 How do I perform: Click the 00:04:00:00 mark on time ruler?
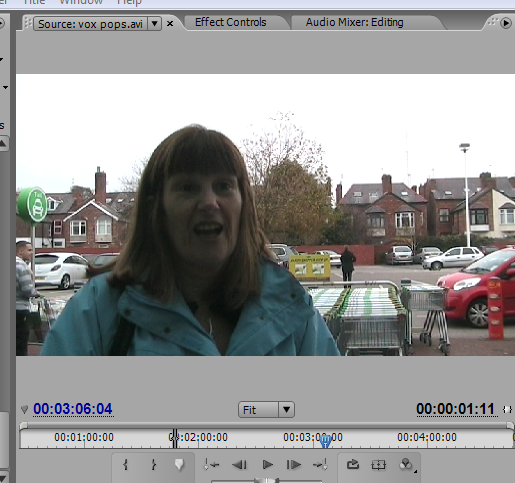point(427,437)
